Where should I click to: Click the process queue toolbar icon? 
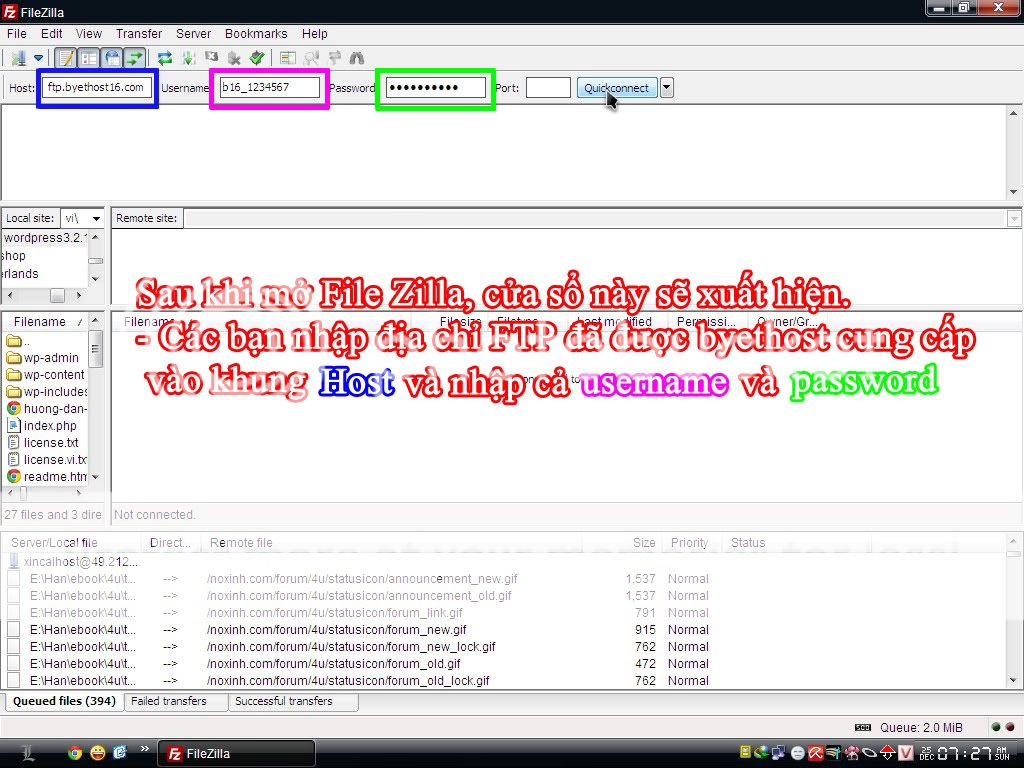(189, 58)
